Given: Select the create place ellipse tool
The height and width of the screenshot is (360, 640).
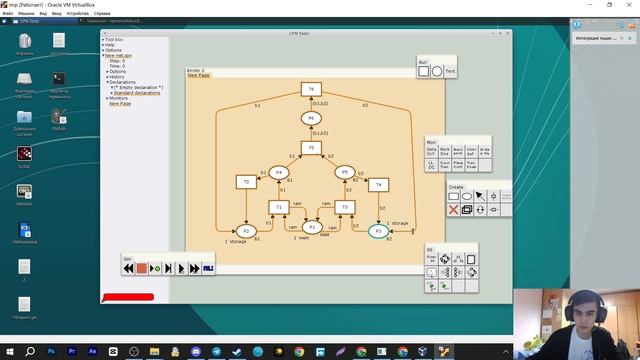Looking at the screenshot, I should [x=467, y=197].
